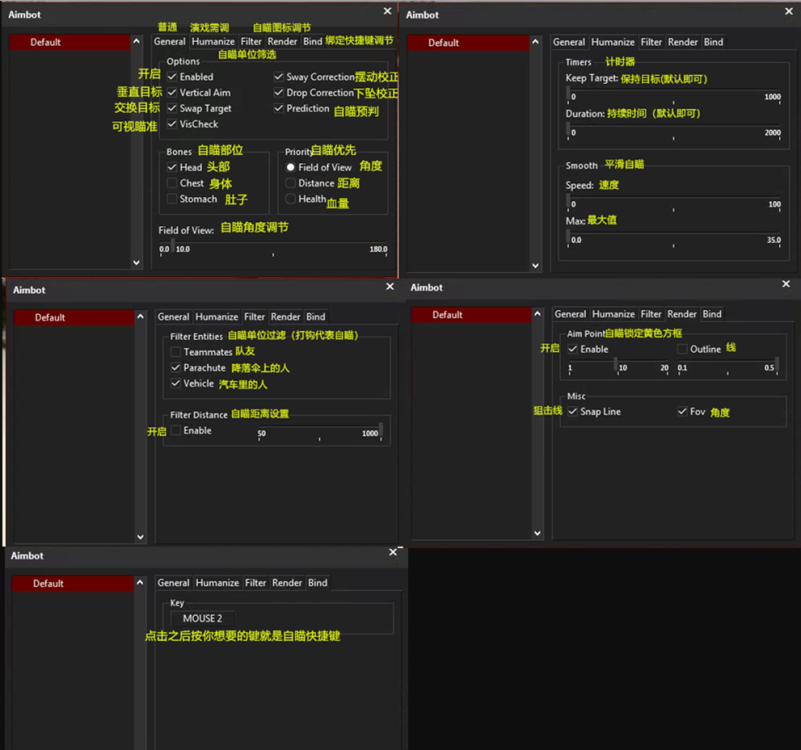Close the Aimbot window with Aim Point options
801x750 pixels.
tap(787, 286)
